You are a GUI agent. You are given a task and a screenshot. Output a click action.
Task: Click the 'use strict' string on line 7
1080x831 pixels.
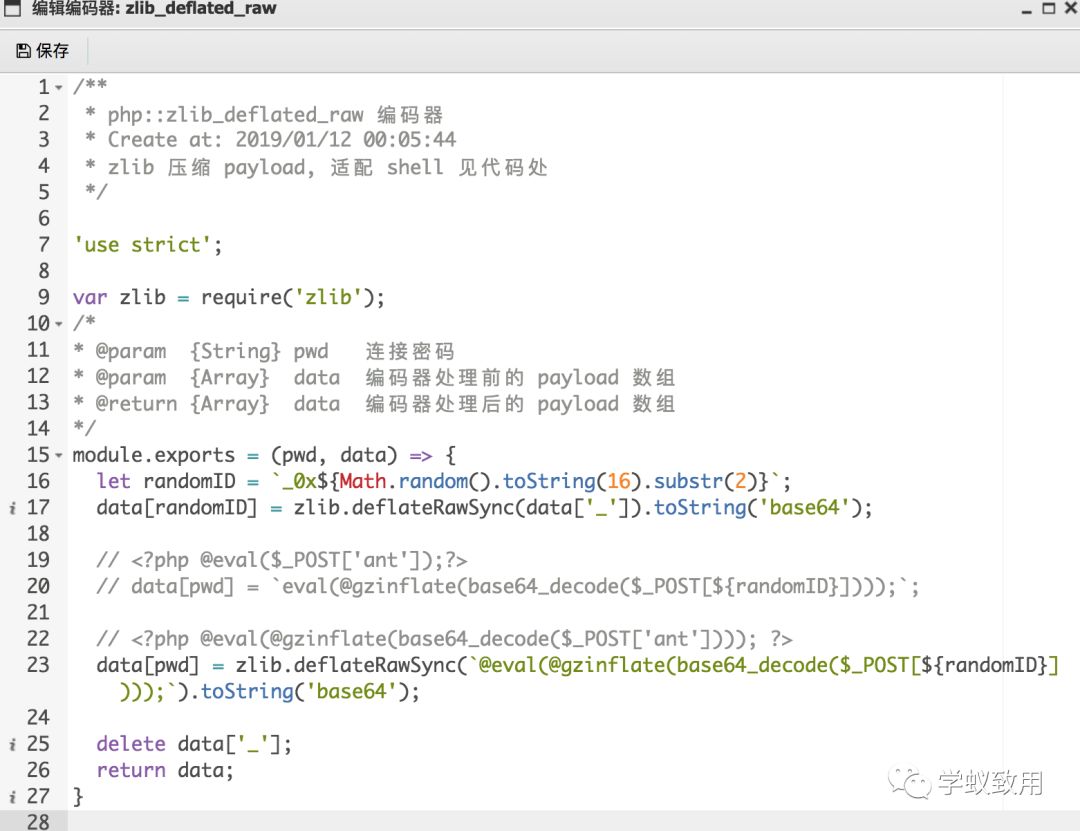click(142, 245)
